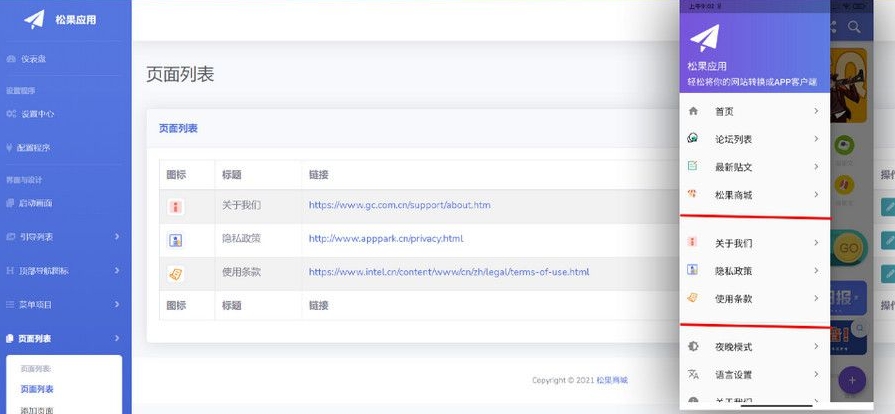Expand the 引导列表 sidebar item
The image size is (895, 414).
coord(117,236)
